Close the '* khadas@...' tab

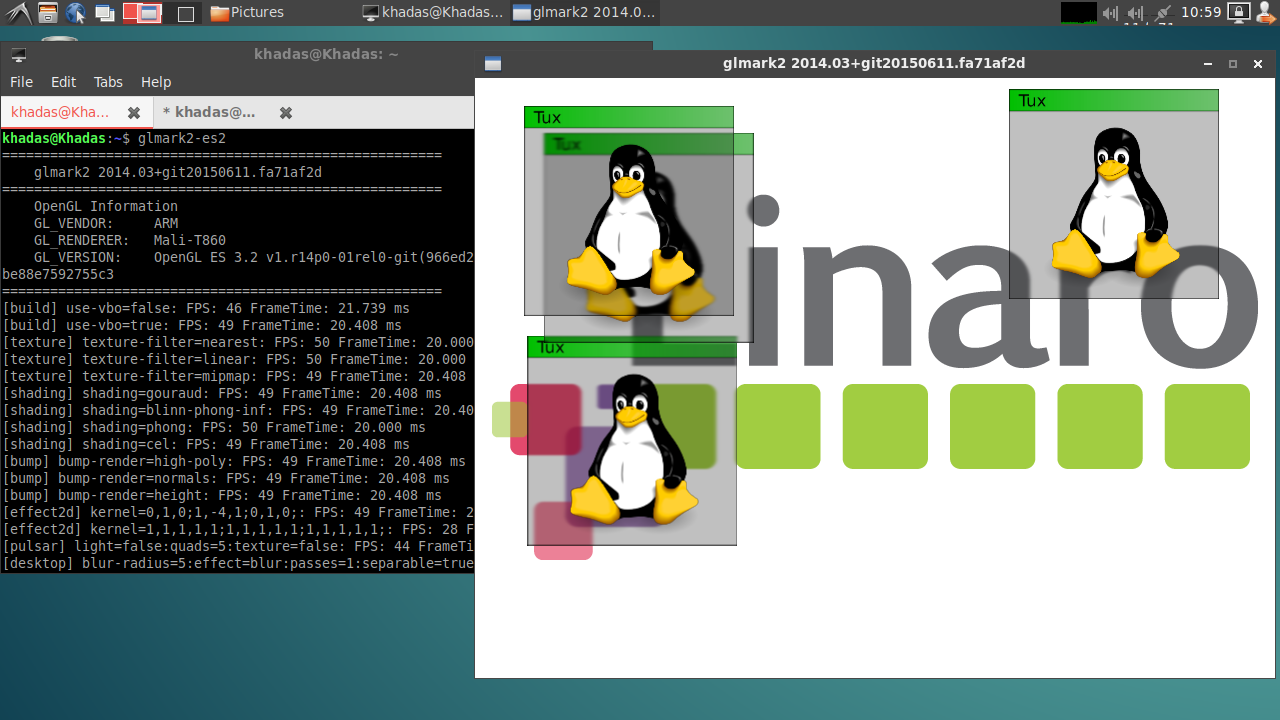coord(285,113)
